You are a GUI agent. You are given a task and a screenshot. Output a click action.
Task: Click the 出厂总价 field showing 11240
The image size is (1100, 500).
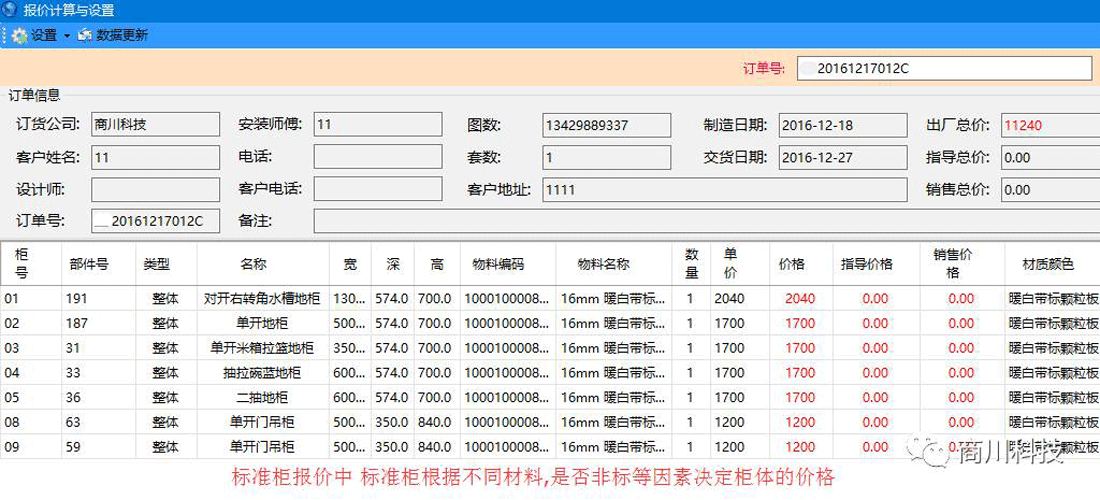click(1048, 124)
